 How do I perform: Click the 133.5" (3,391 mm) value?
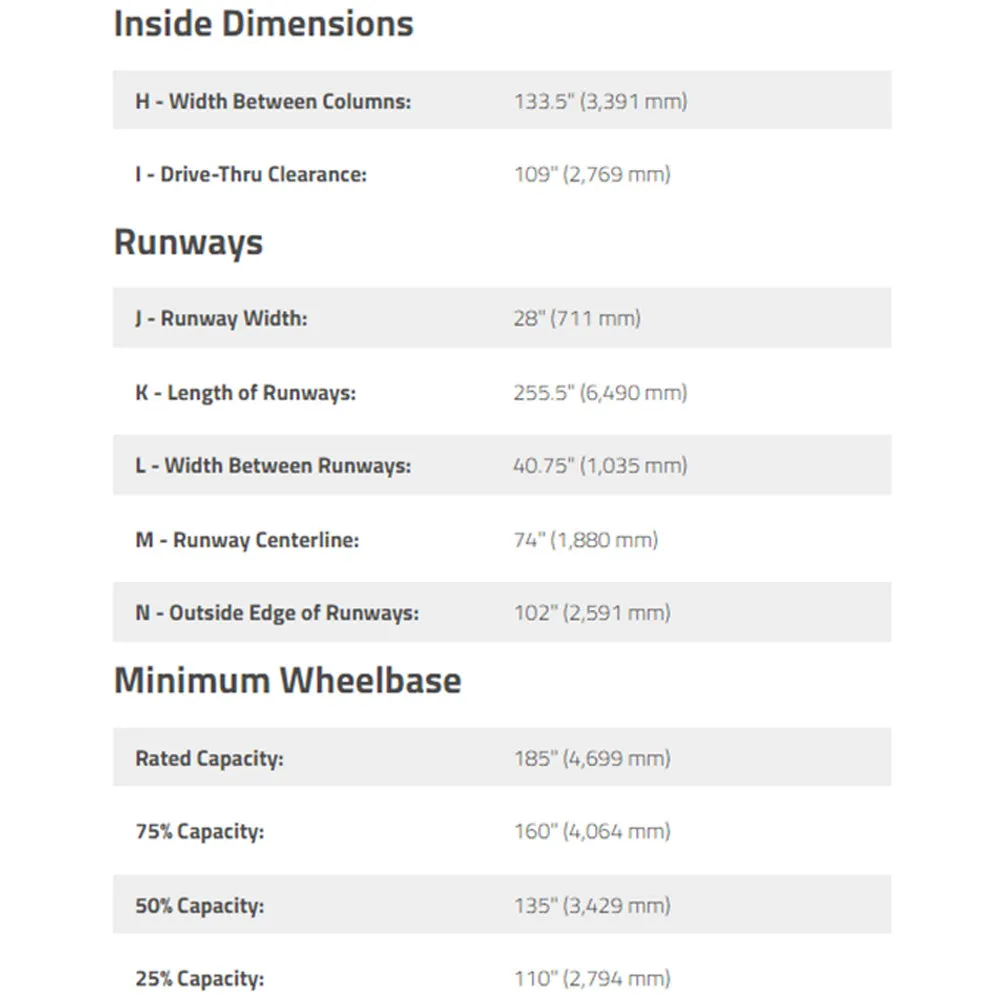(601, 101)
